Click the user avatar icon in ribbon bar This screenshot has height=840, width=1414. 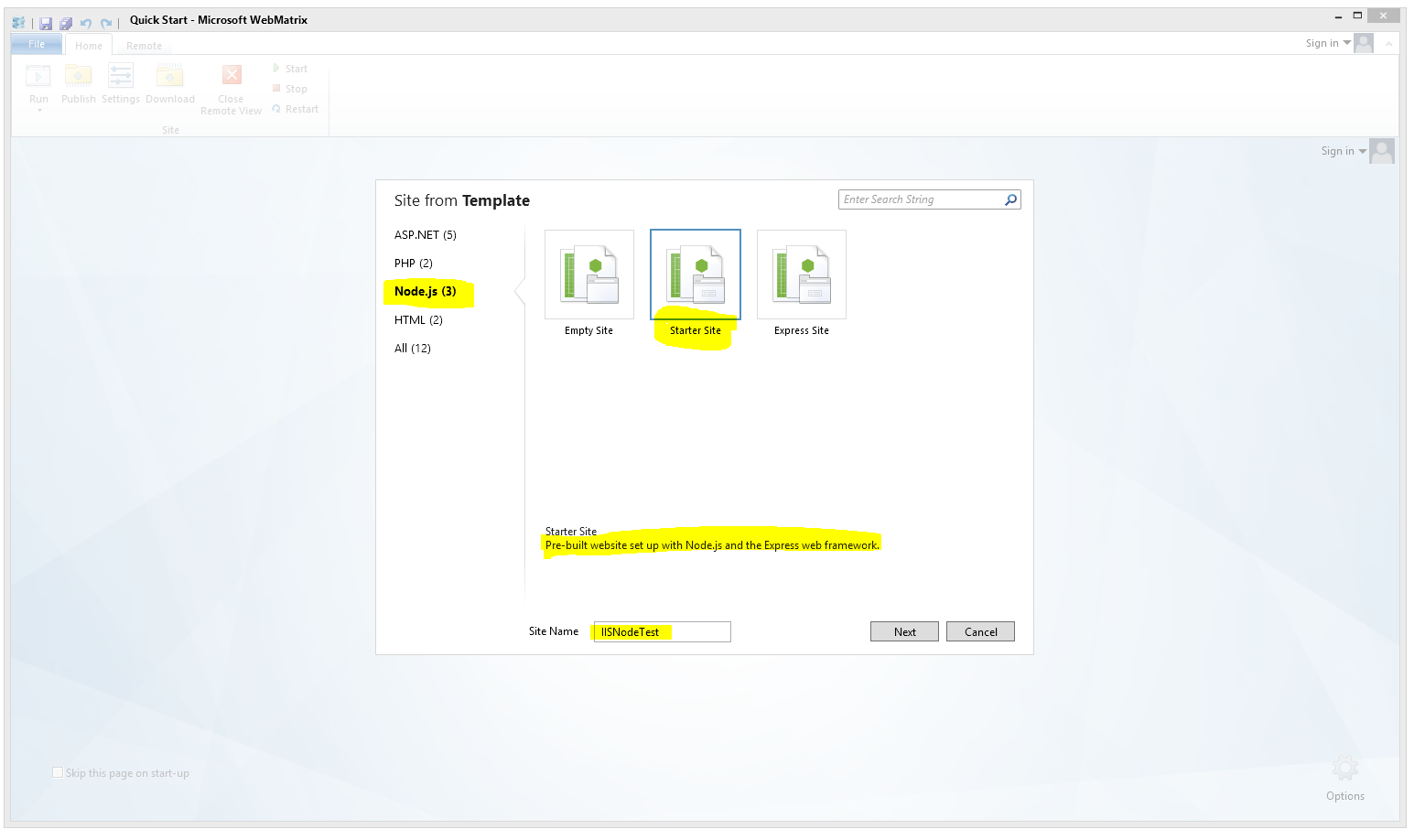pos(1364,43)
